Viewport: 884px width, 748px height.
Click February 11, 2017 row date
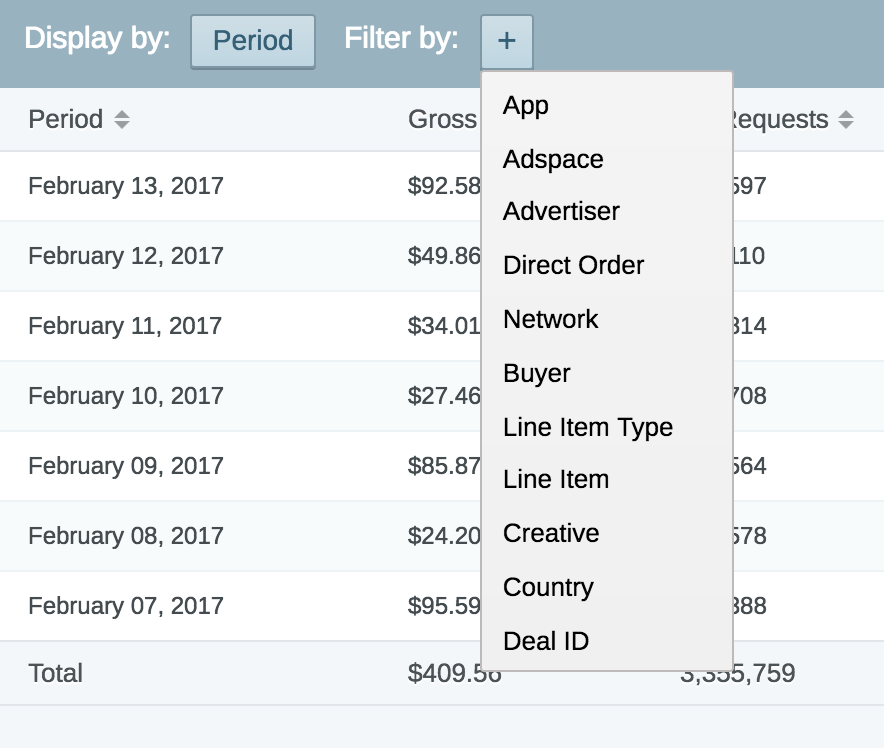125,326
